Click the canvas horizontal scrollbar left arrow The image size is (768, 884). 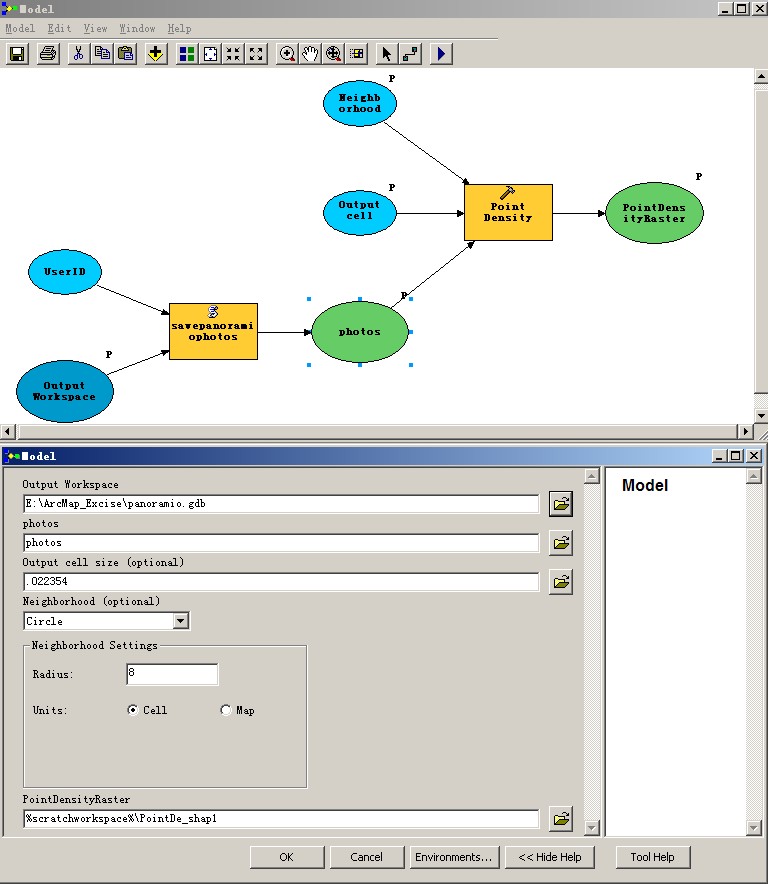(7, 431)
